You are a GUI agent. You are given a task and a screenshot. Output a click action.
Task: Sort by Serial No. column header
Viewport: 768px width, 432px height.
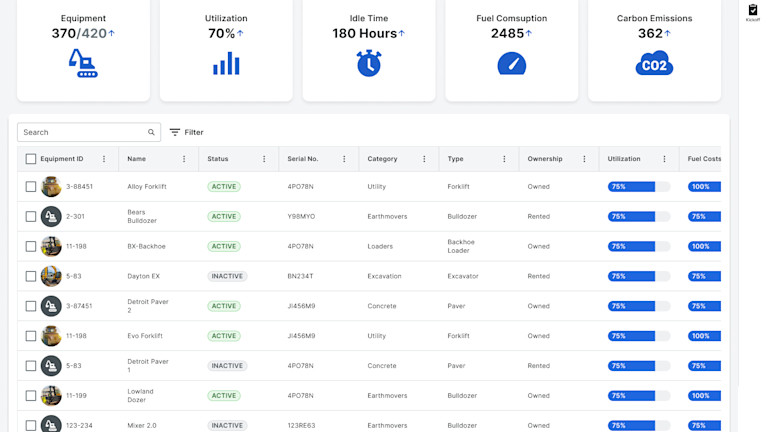point(303,159)
